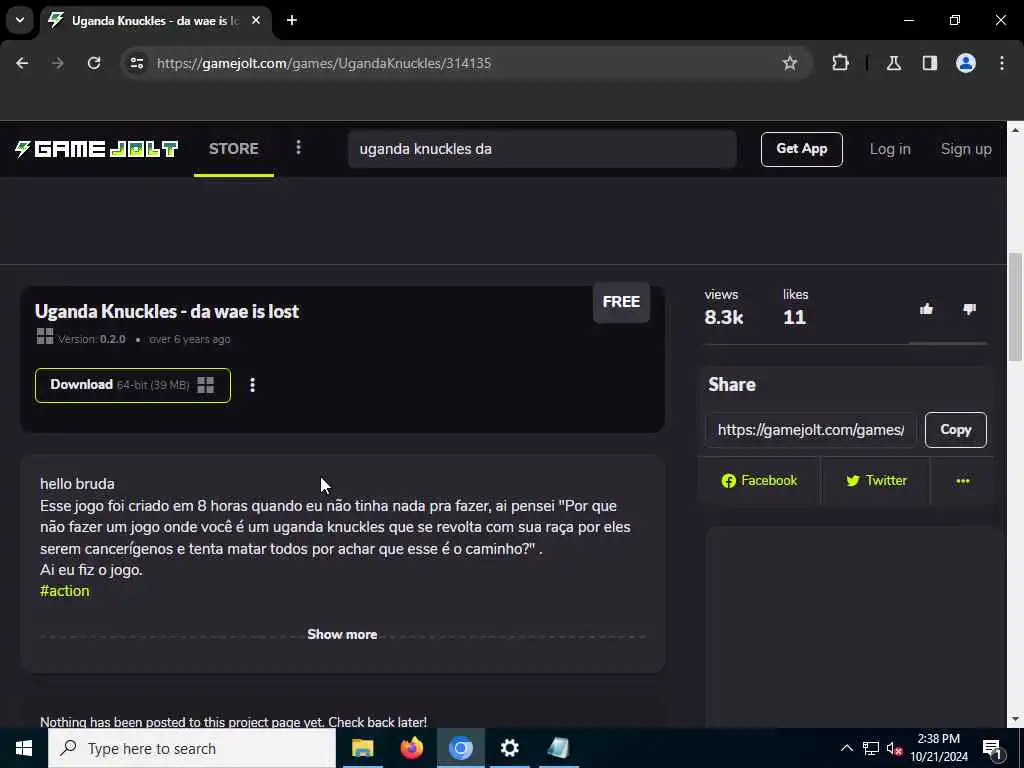Viewport: 1024px width, 768px height.
Task: Open the Log in link
Action: [x=889, y=149]
